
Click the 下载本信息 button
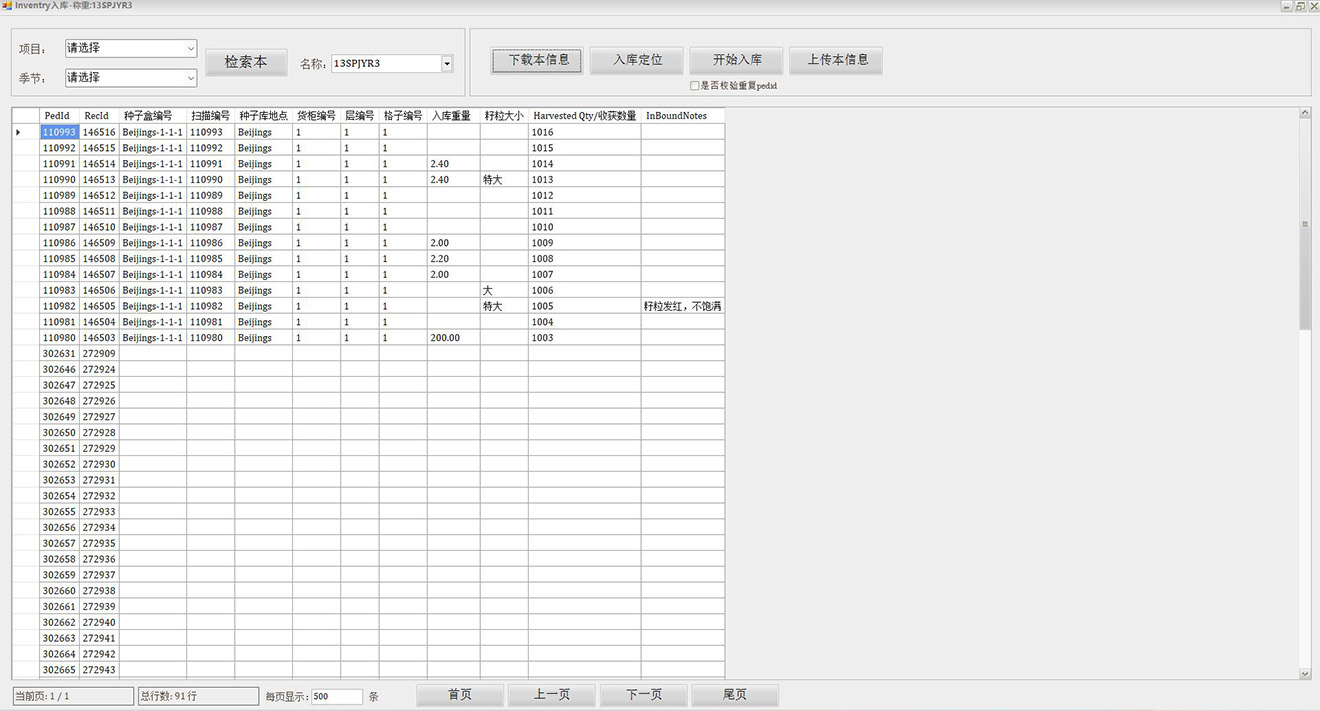[538, 59]
